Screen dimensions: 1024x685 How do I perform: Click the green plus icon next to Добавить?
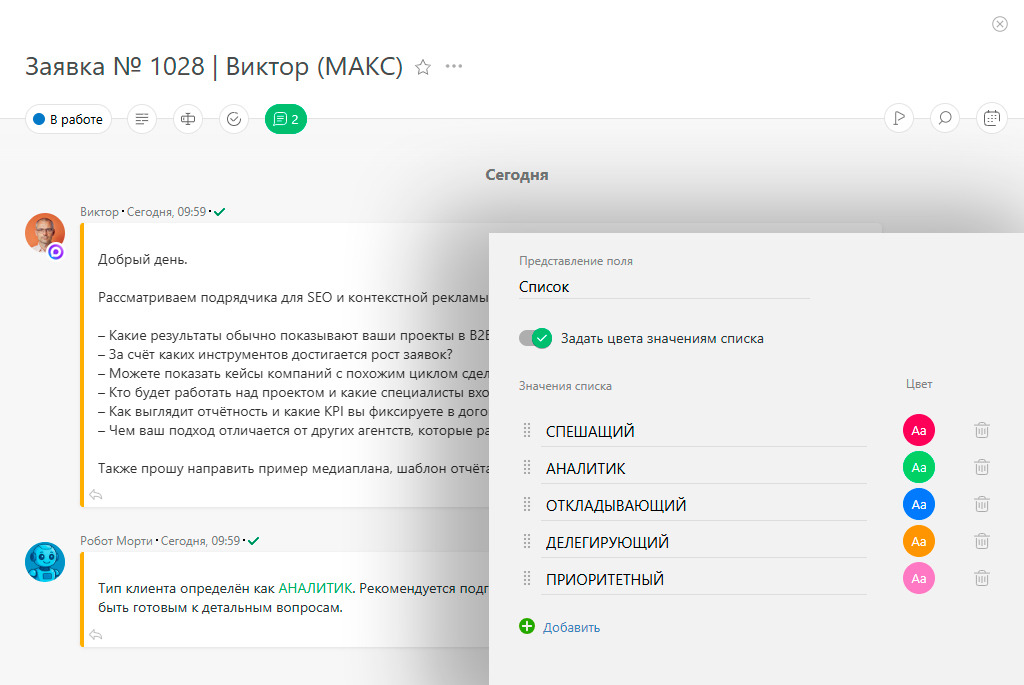pyautogui.click(x=527, y=626)
